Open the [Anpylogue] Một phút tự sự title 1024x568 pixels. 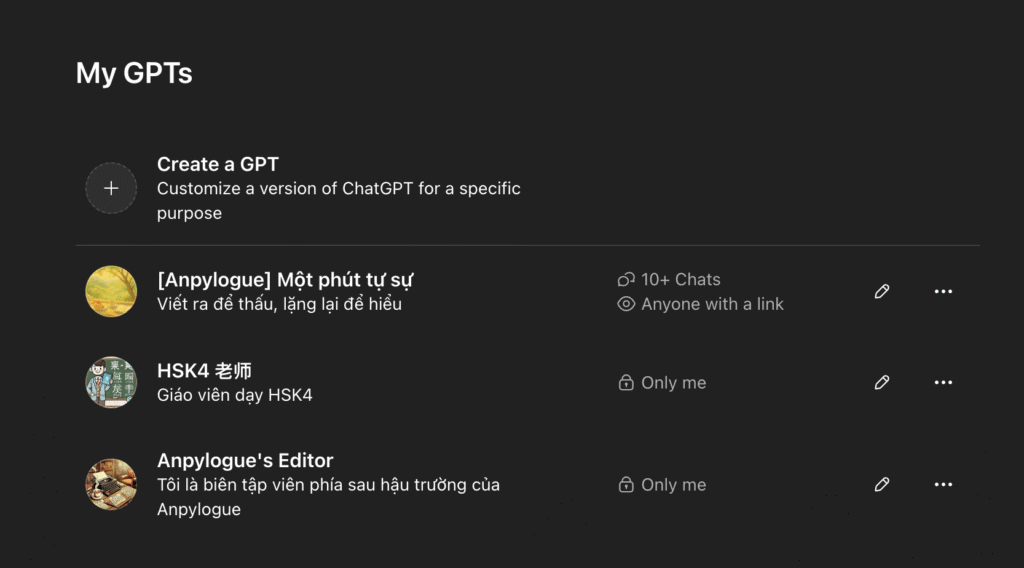pyautogui.click(x=285, y=280)
